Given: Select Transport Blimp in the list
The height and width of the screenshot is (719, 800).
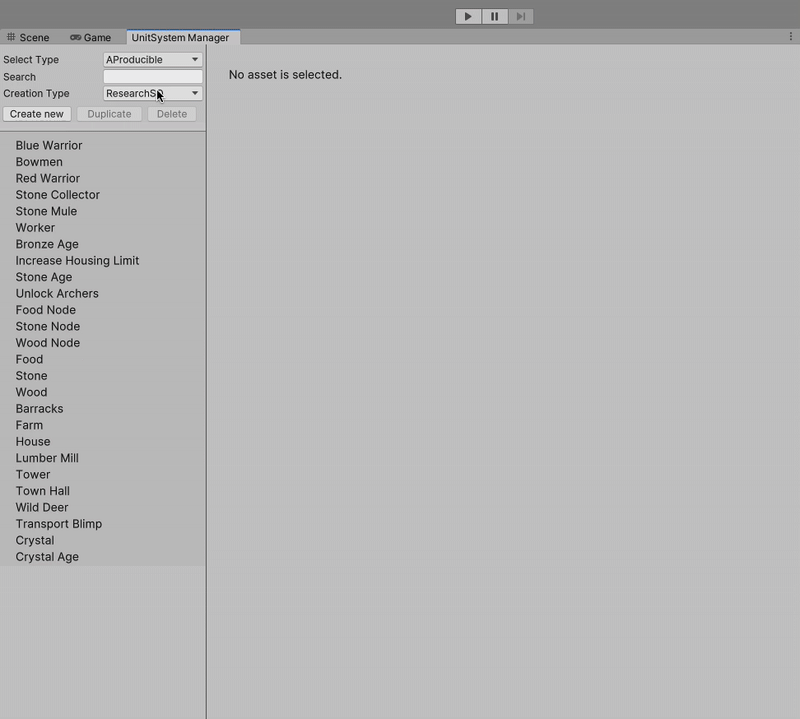Looking at the screenshot, I should (59, 524).
